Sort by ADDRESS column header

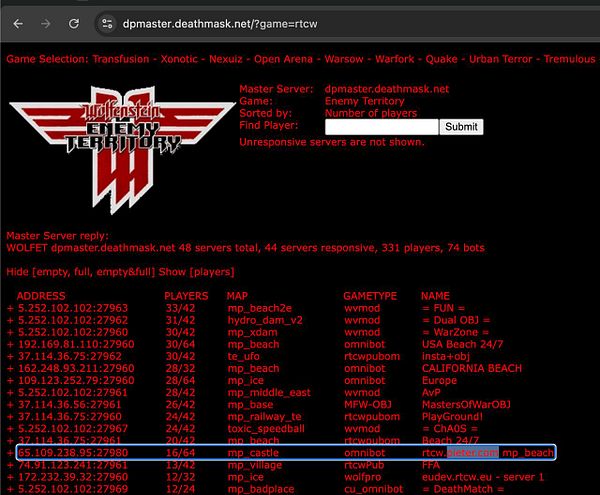click(41, 296)
